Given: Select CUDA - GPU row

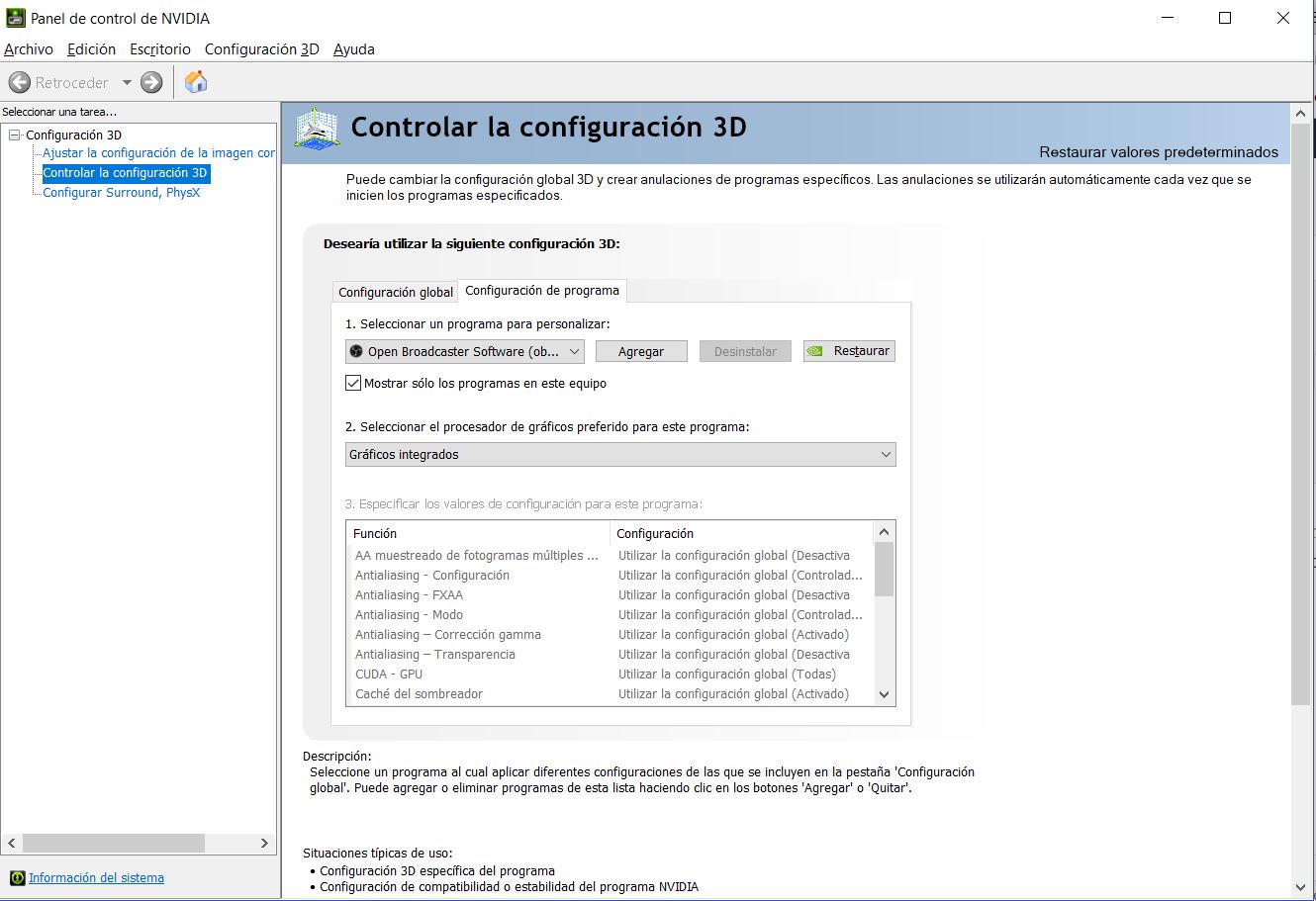Looking at the screenshot, I should click(x=611, y=675).
